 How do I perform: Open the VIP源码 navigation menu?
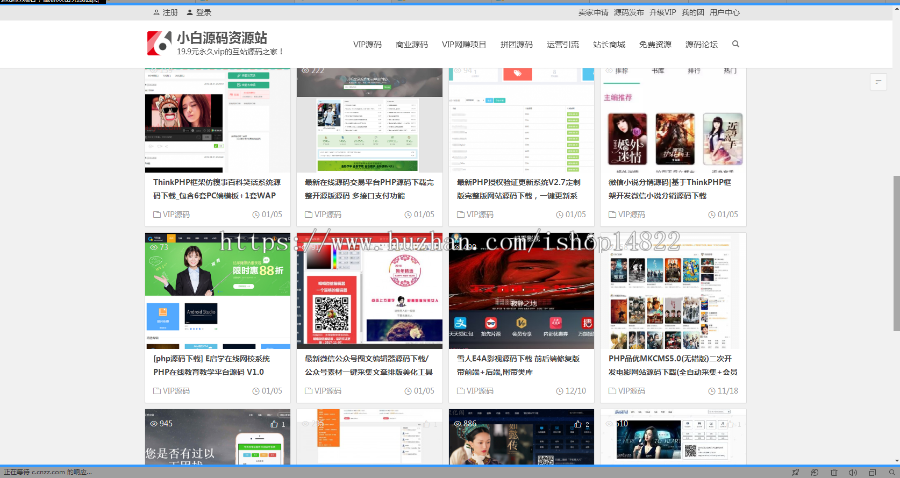pos(367,44)
